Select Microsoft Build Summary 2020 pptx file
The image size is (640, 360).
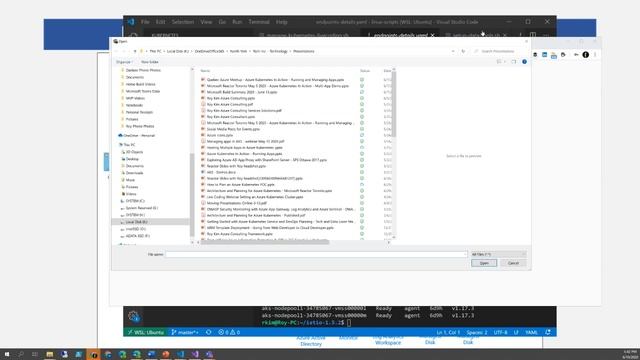click(242, 92)
